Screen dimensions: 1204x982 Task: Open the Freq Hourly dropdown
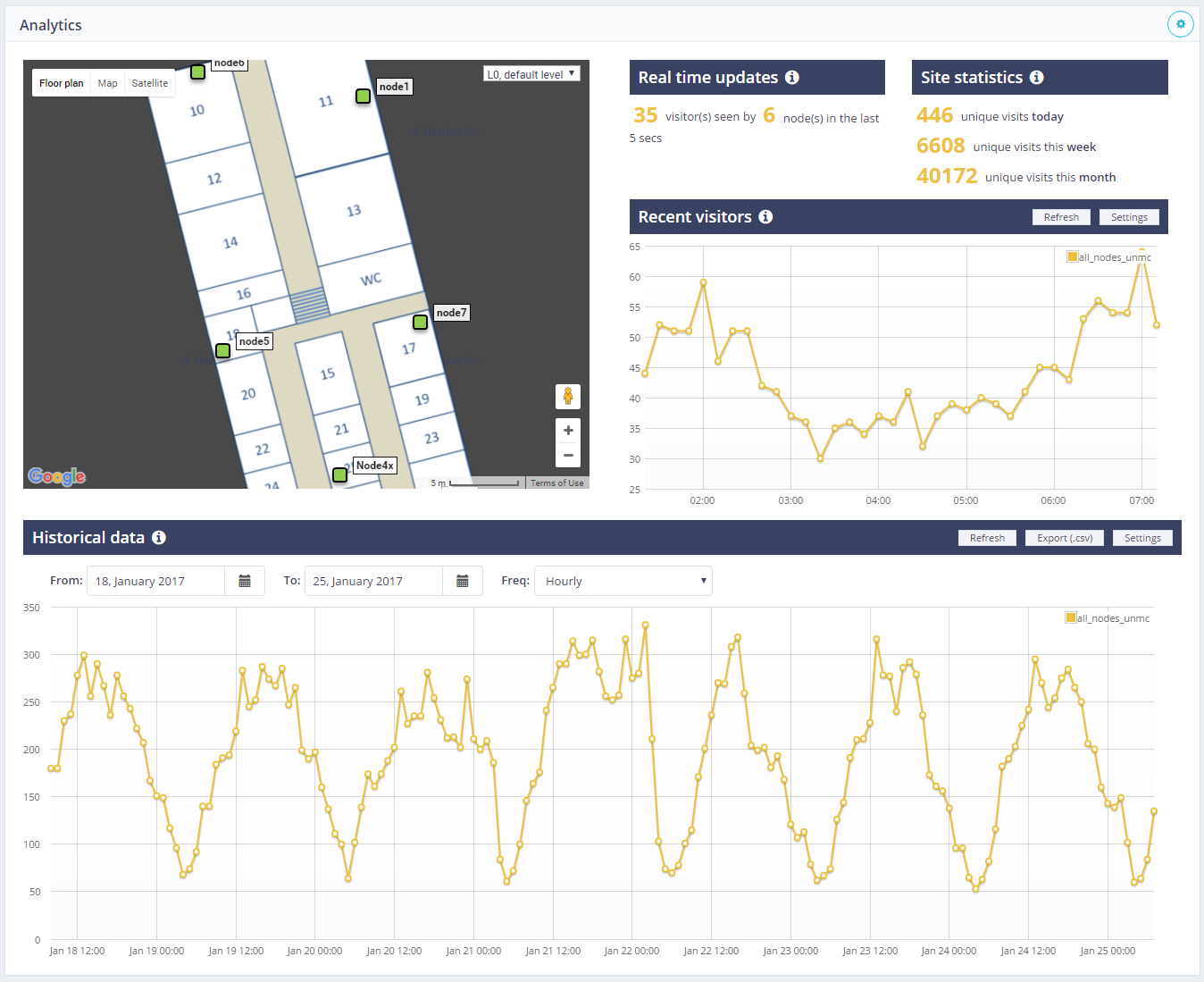[x=623, y=581]
